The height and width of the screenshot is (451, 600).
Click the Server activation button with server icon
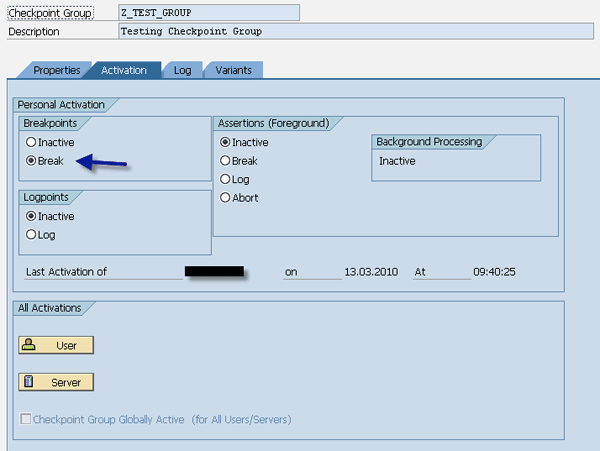click(x=56, y=382)
